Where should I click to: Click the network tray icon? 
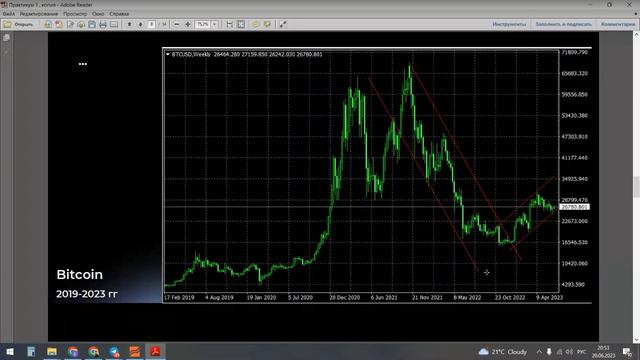click(560, 352)
